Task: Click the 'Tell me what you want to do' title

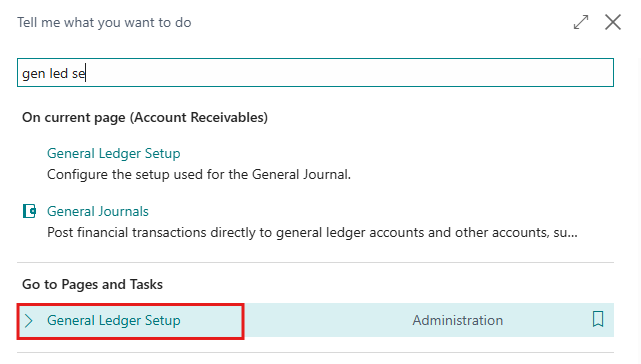Action: 104,22
